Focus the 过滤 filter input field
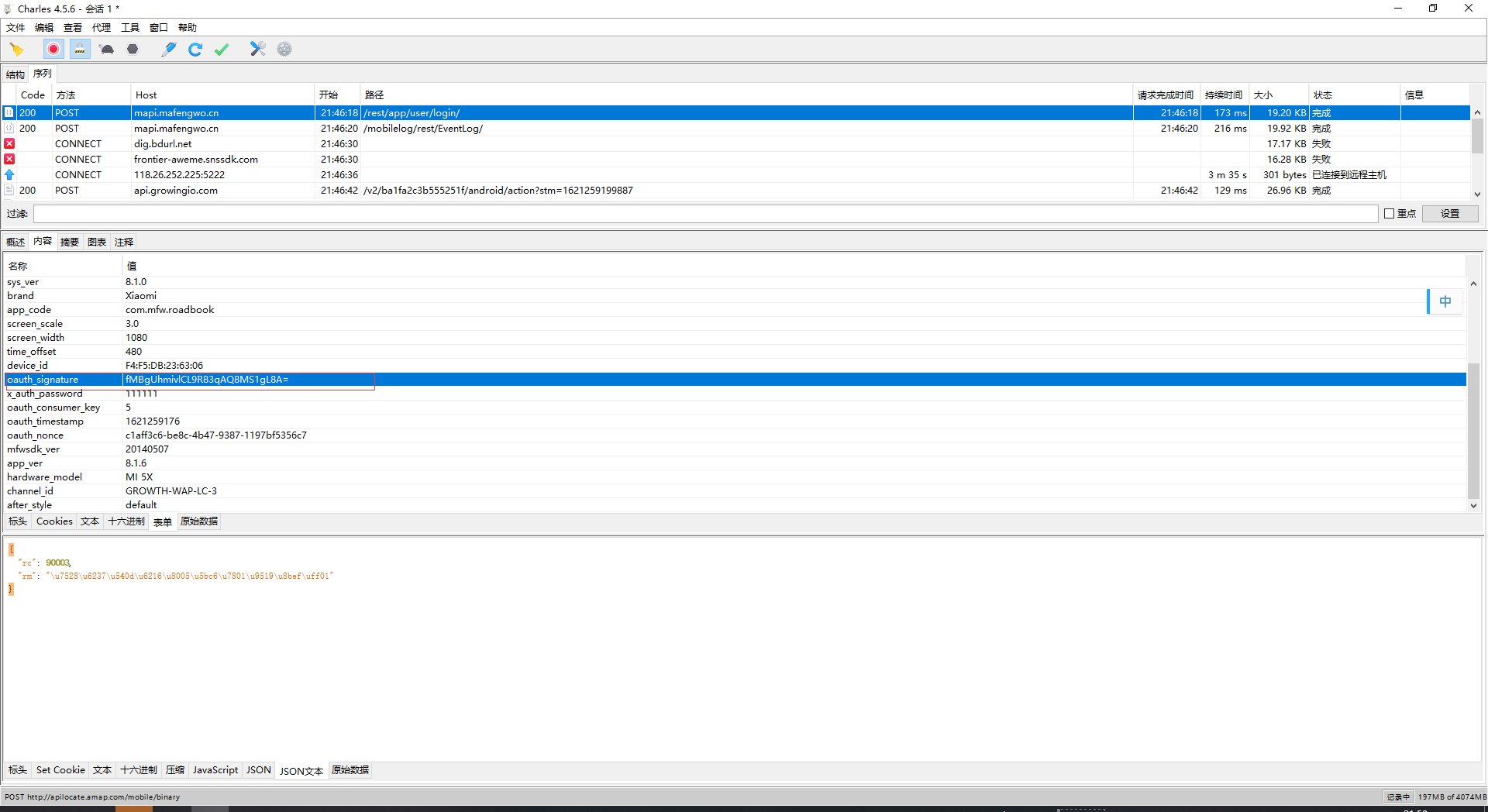 [x=705, y=214]
